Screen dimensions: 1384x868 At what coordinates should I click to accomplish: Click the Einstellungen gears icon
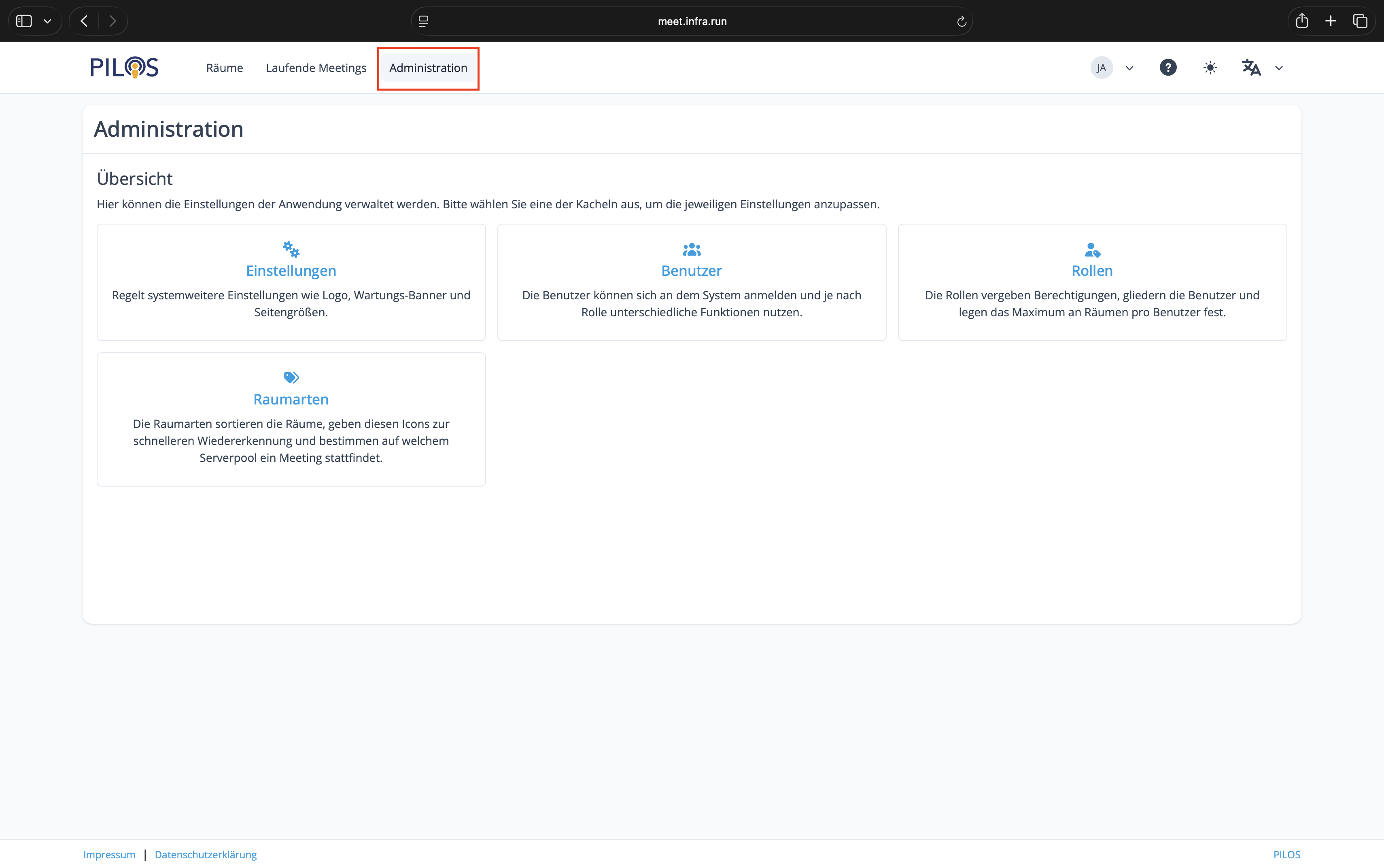click(291, 249)
